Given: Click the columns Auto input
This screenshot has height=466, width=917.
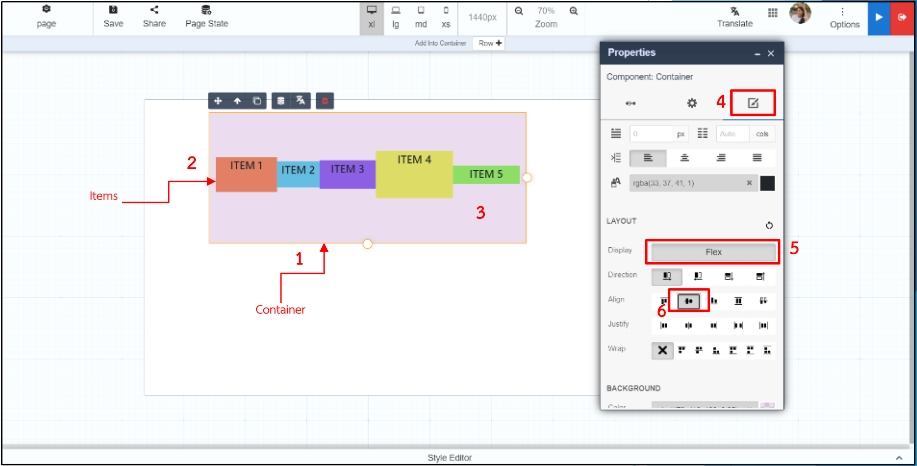Looking at the screenshot, I should (x=733, y=134).
